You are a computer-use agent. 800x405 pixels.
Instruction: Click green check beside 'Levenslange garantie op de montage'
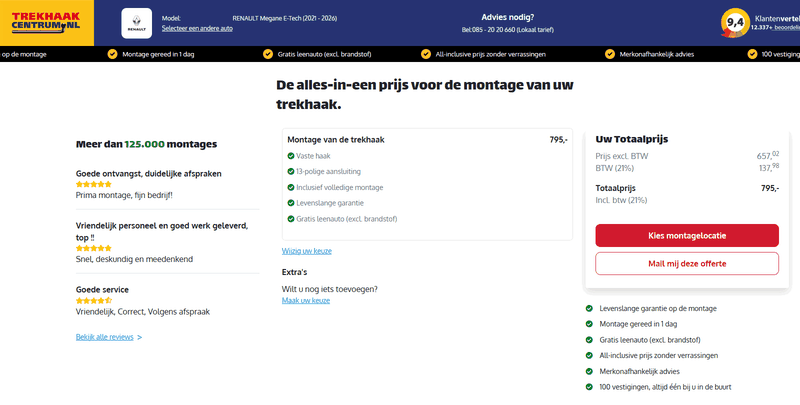(589, 309)
